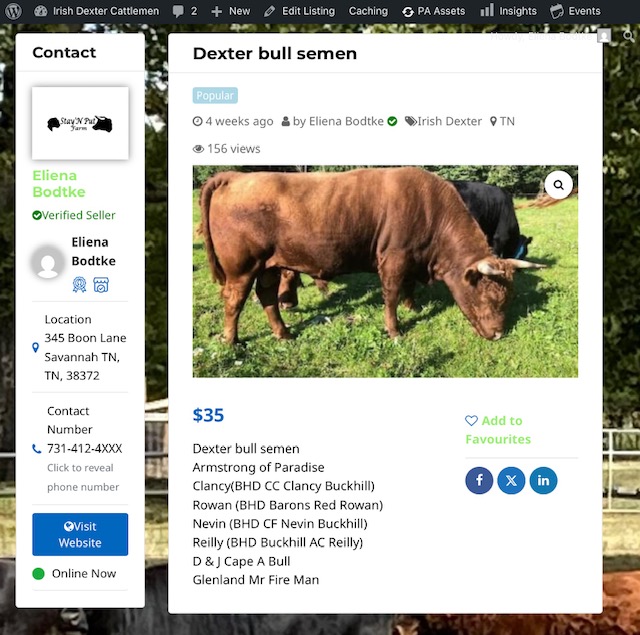Open the WordPress logo menu
This screenshot has width=640, height=635.
pos(13,11)
